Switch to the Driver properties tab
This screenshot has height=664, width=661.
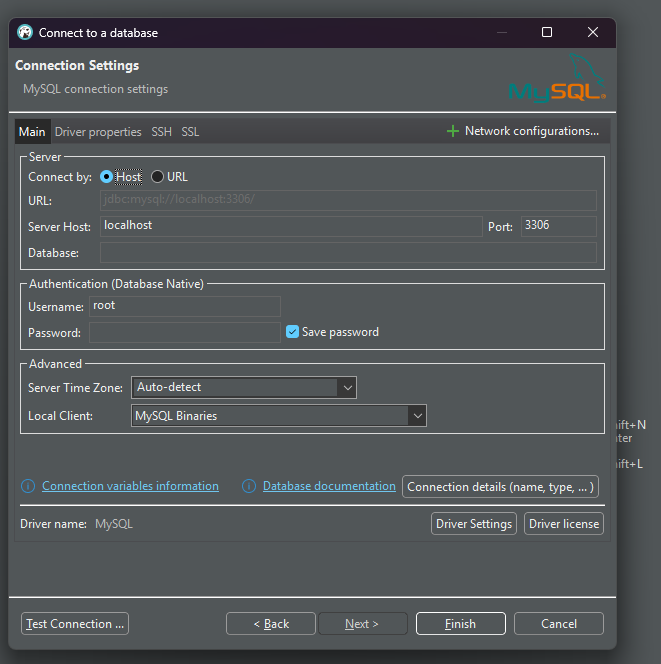[98, 132]
